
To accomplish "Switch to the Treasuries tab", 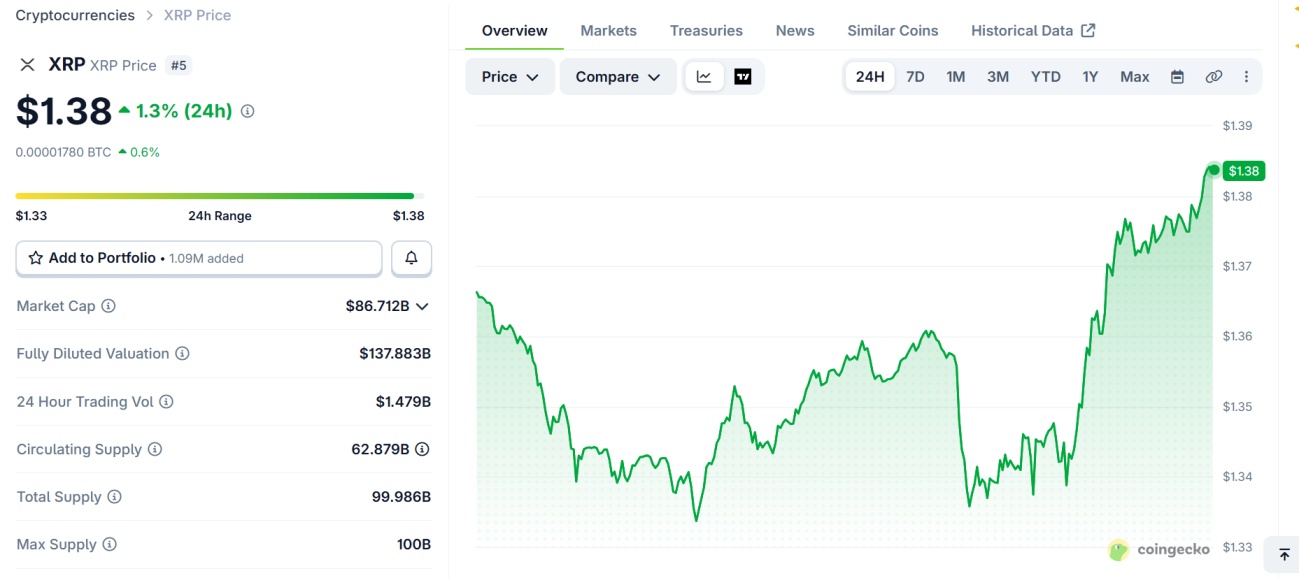I will [x=706, y=31].
